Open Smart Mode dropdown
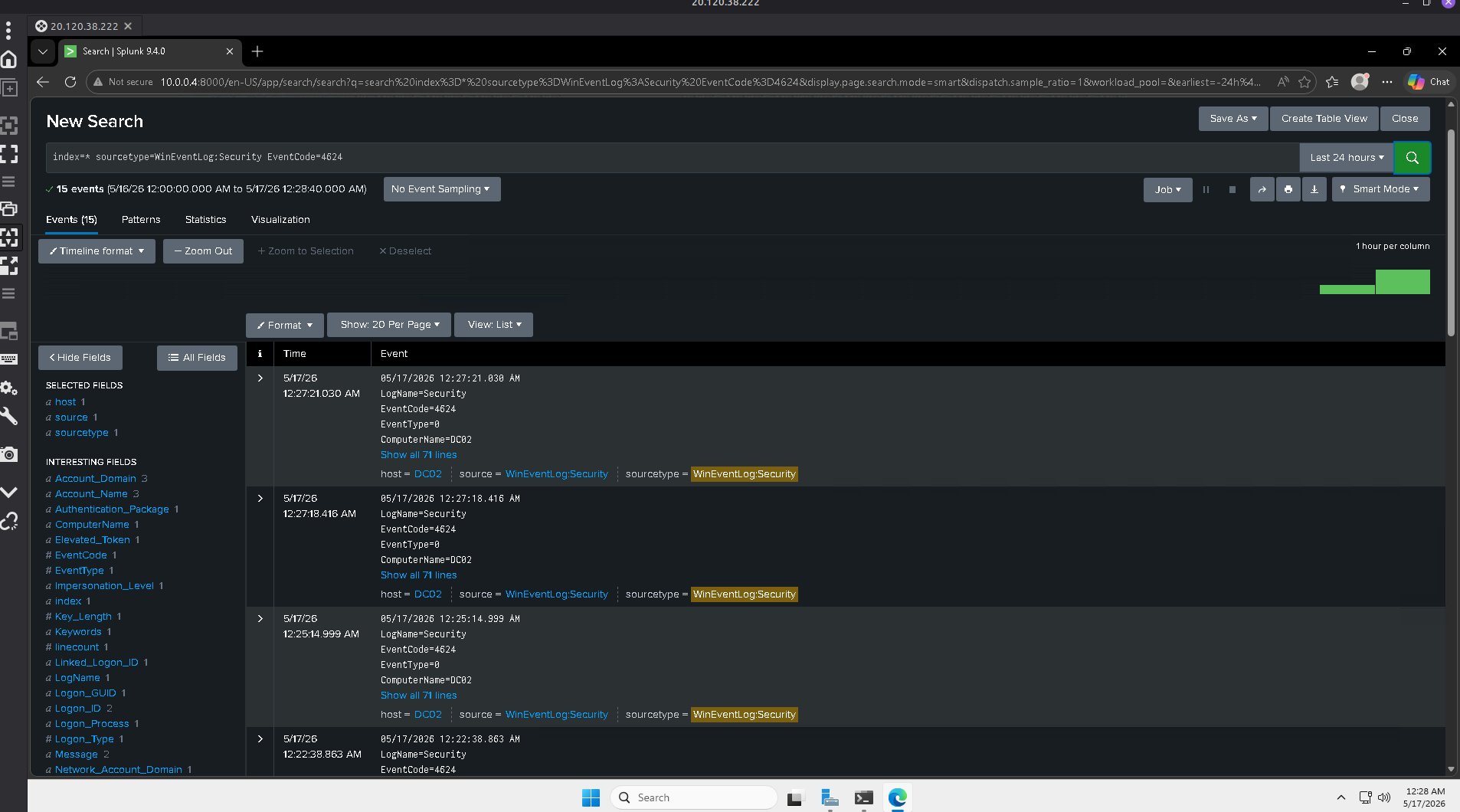This screenshot has width=1460, height=812. click(x=1380, y=189)
